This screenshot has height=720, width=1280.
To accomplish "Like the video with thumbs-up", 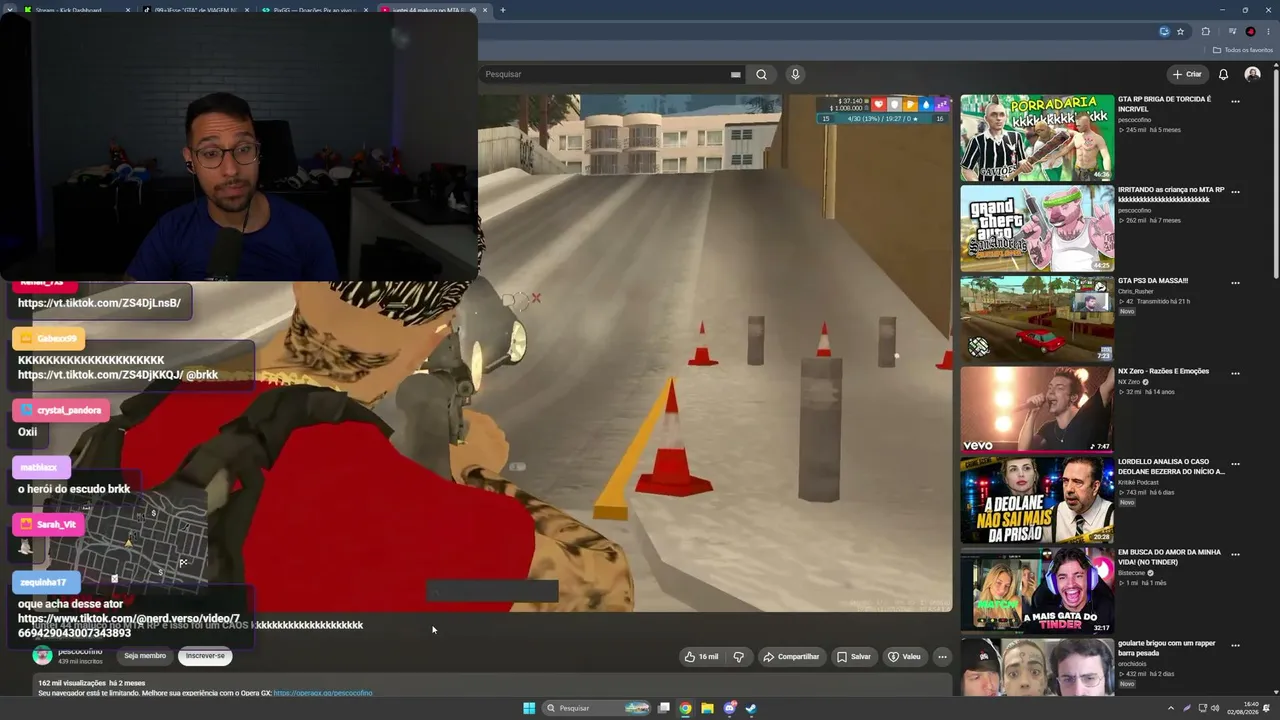I will tap(701, 657).
